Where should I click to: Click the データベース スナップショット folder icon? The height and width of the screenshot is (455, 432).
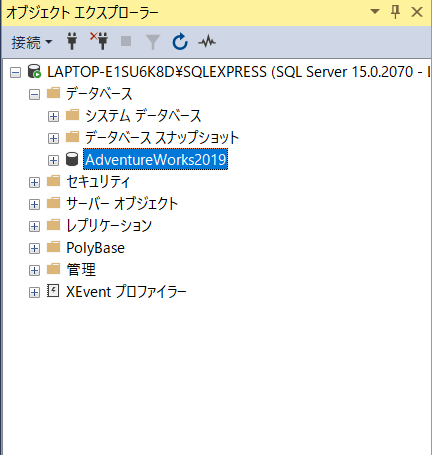pyautogui.click(x=72, y=137)
